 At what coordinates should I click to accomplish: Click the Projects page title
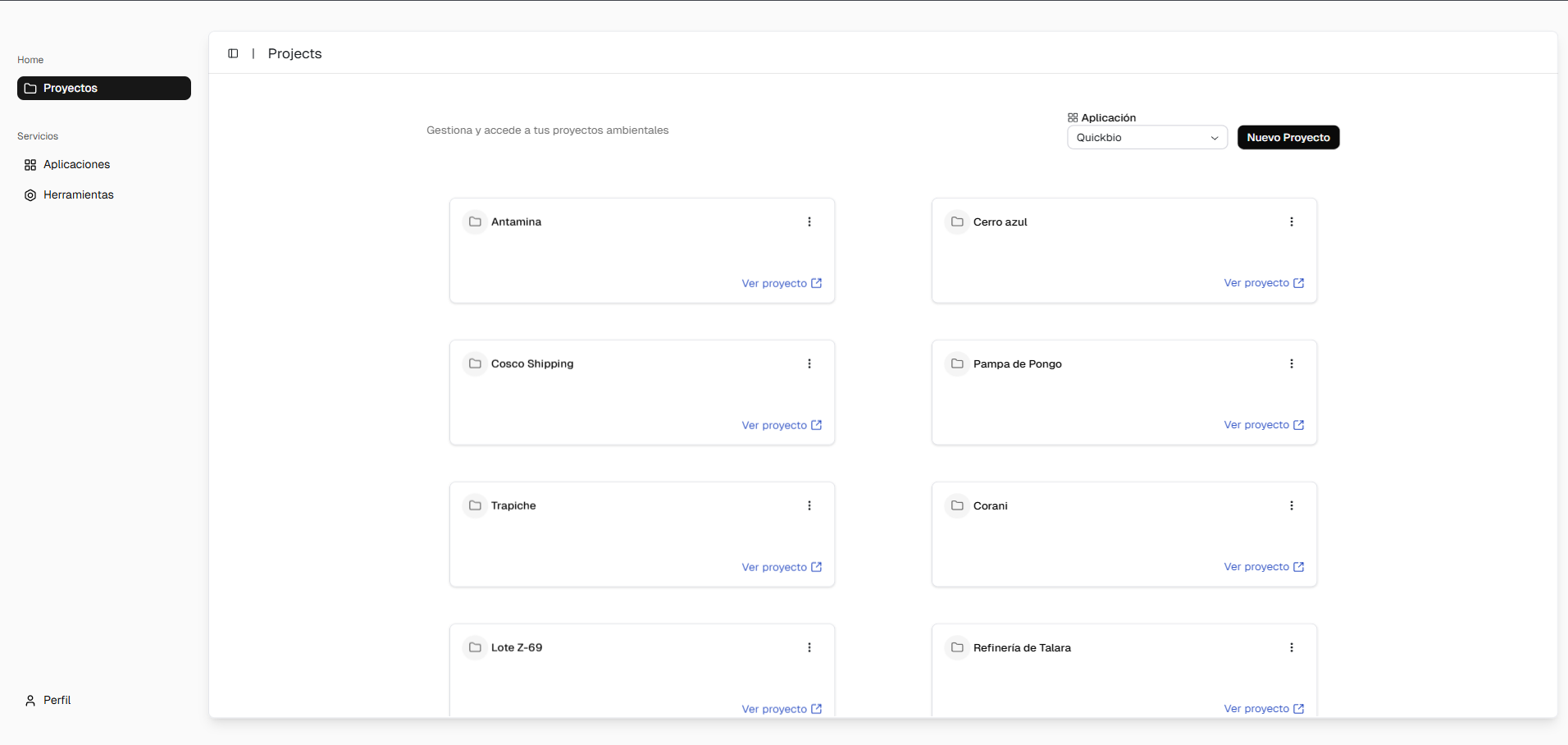pyautogui.click(x=294, y=53)
